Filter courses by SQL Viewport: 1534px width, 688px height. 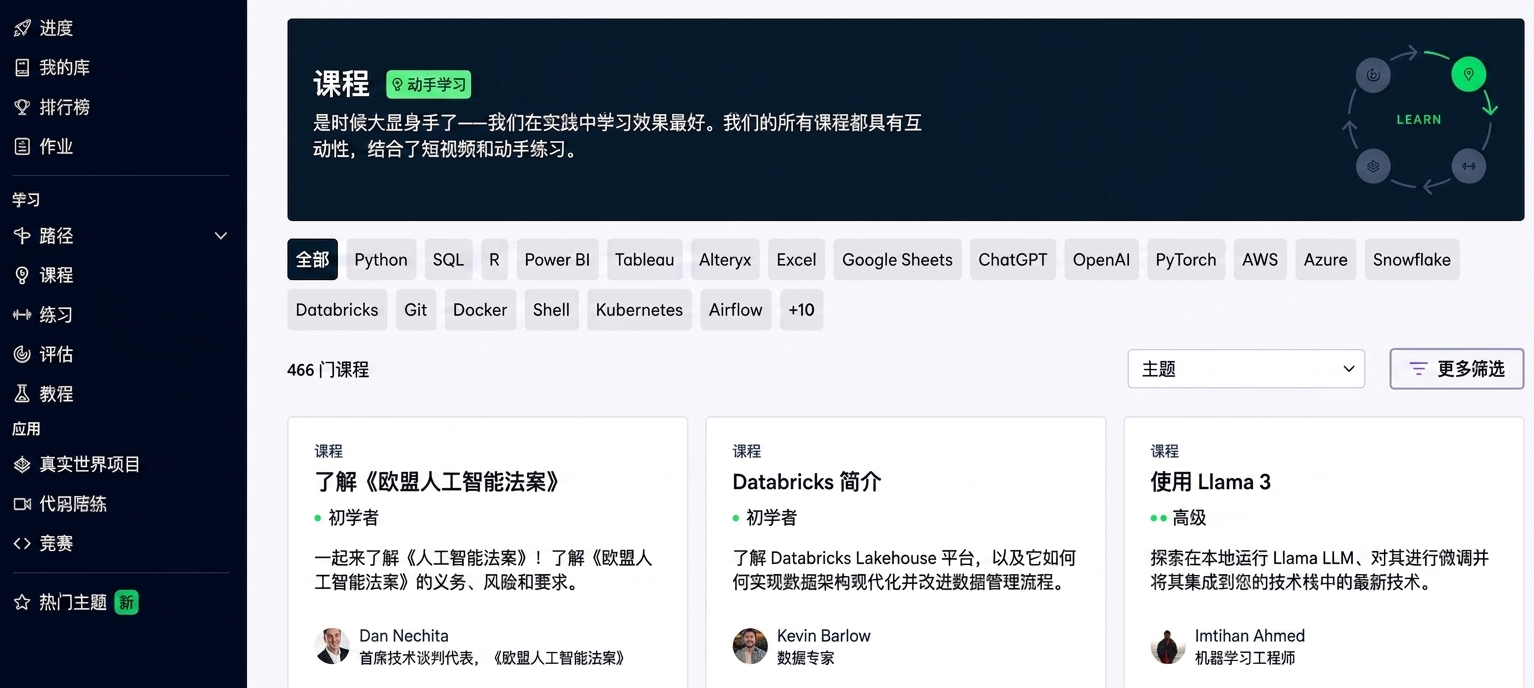tap(448, 260)
